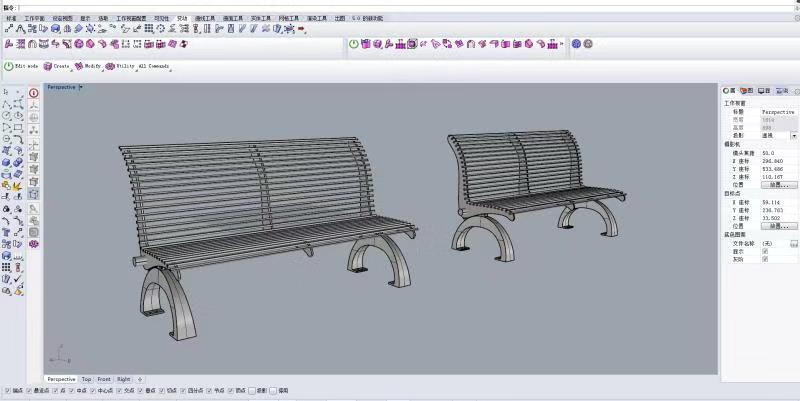The image size is (800, 401).
Task: Toggle T-Splines Edit mode power icon
Action: click(9, 66)
